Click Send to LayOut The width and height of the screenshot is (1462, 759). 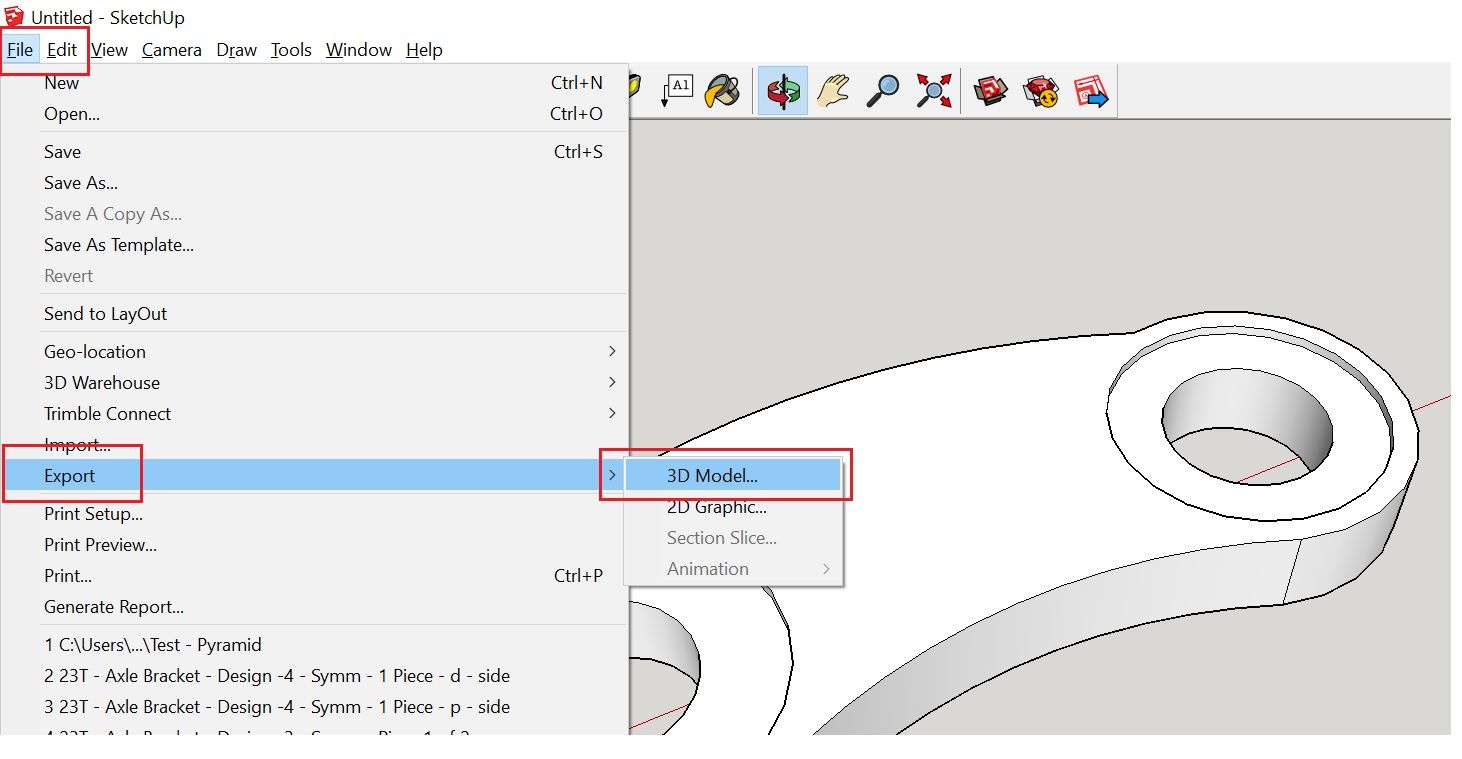(x=105, y=313)
